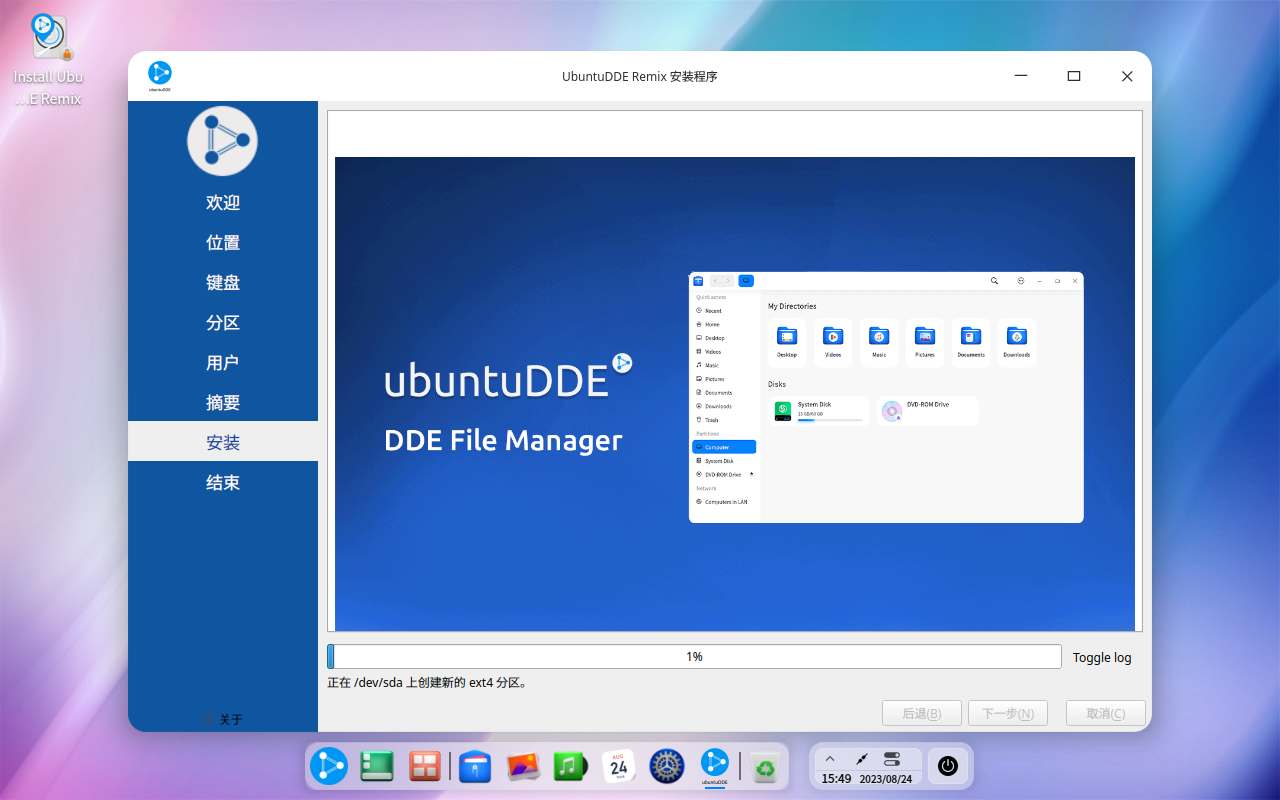Screen dimensions: 1280x800
Task: Click the 取消(C) button
Action: coord(1105,713)
